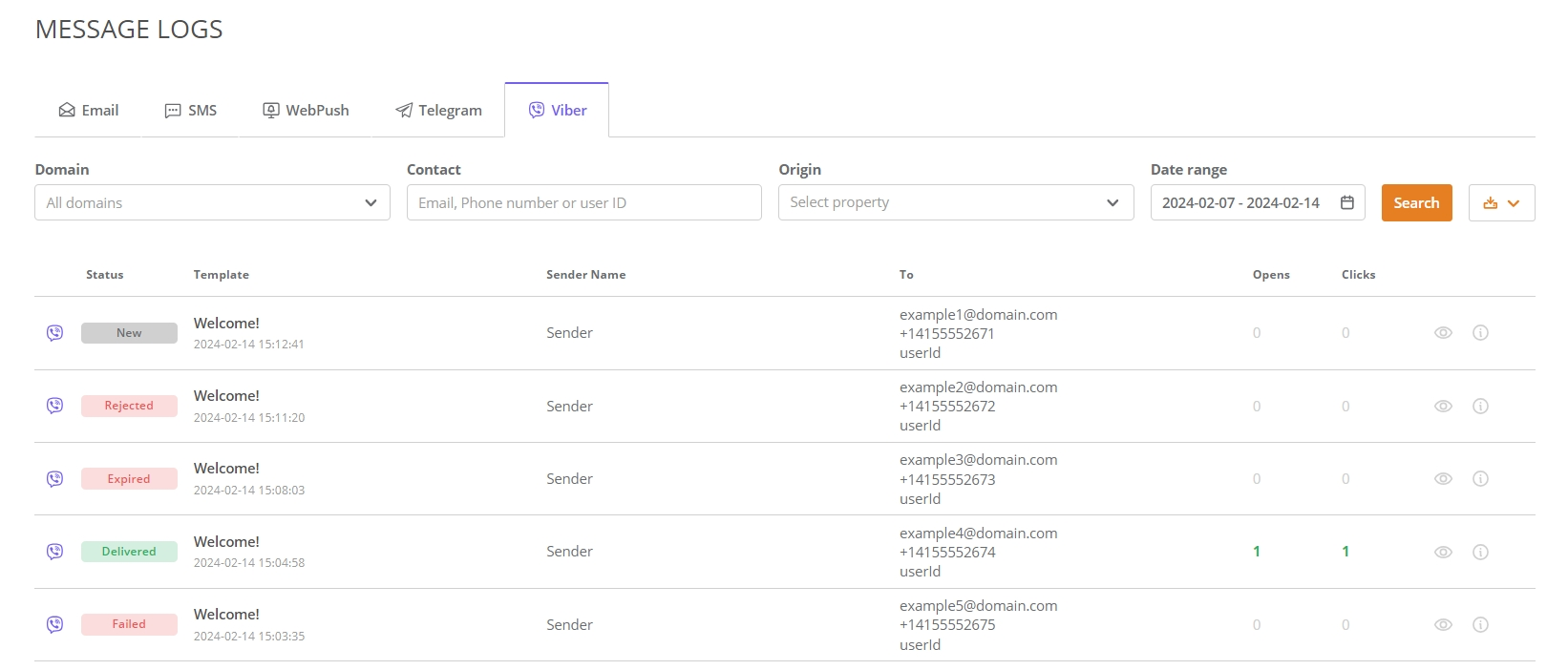The image size is (1568, 670).
Task: Click info icon in the Expired row
Action: coord(1480,479)
